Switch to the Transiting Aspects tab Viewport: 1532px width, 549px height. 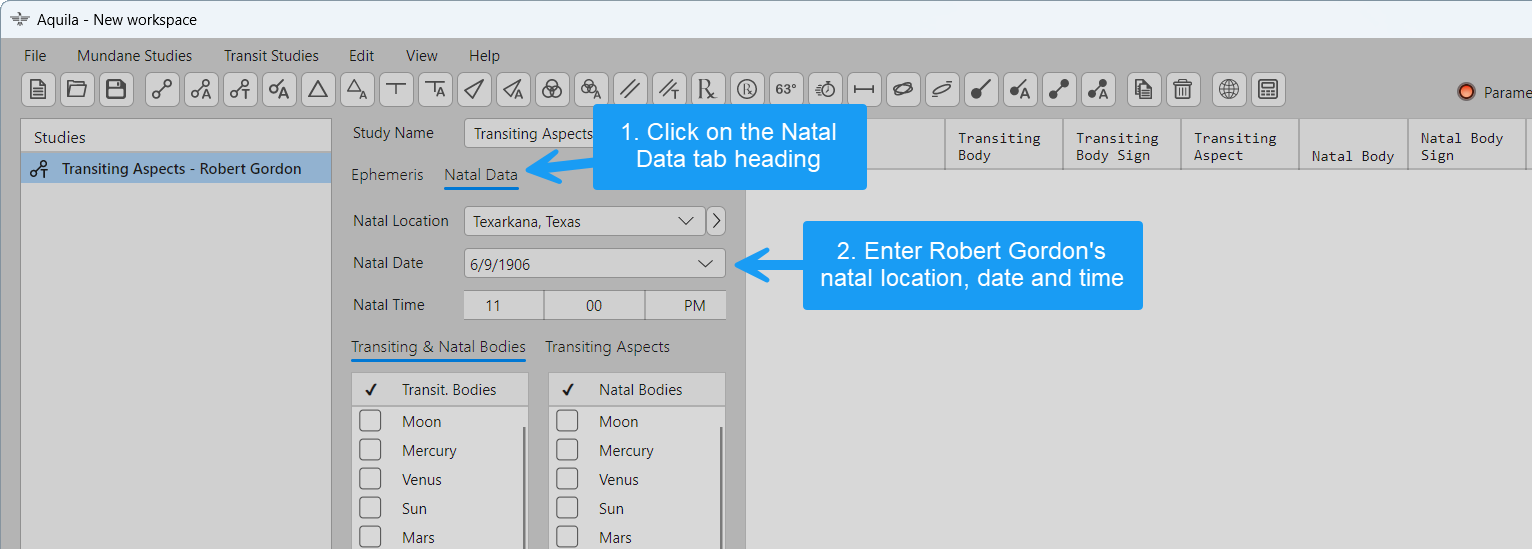(607, 347)
